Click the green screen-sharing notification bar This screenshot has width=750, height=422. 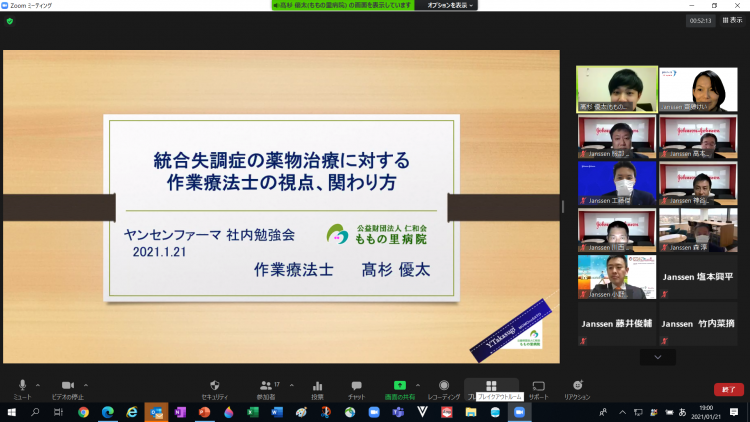coord(342,5)
